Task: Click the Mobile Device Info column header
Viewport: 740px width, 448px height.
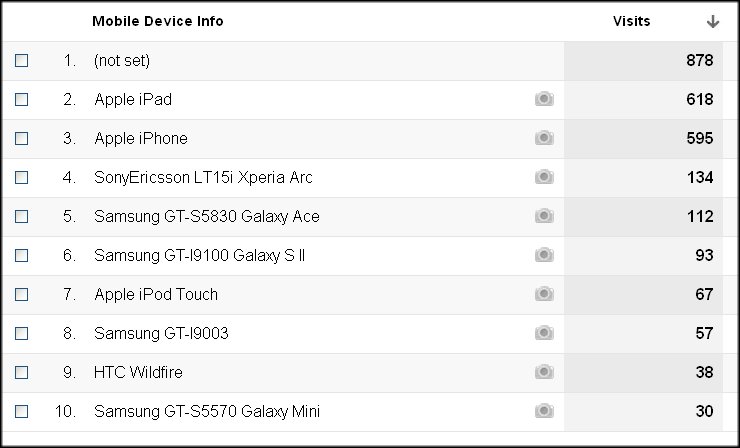Action: click(x=158, y=21)
